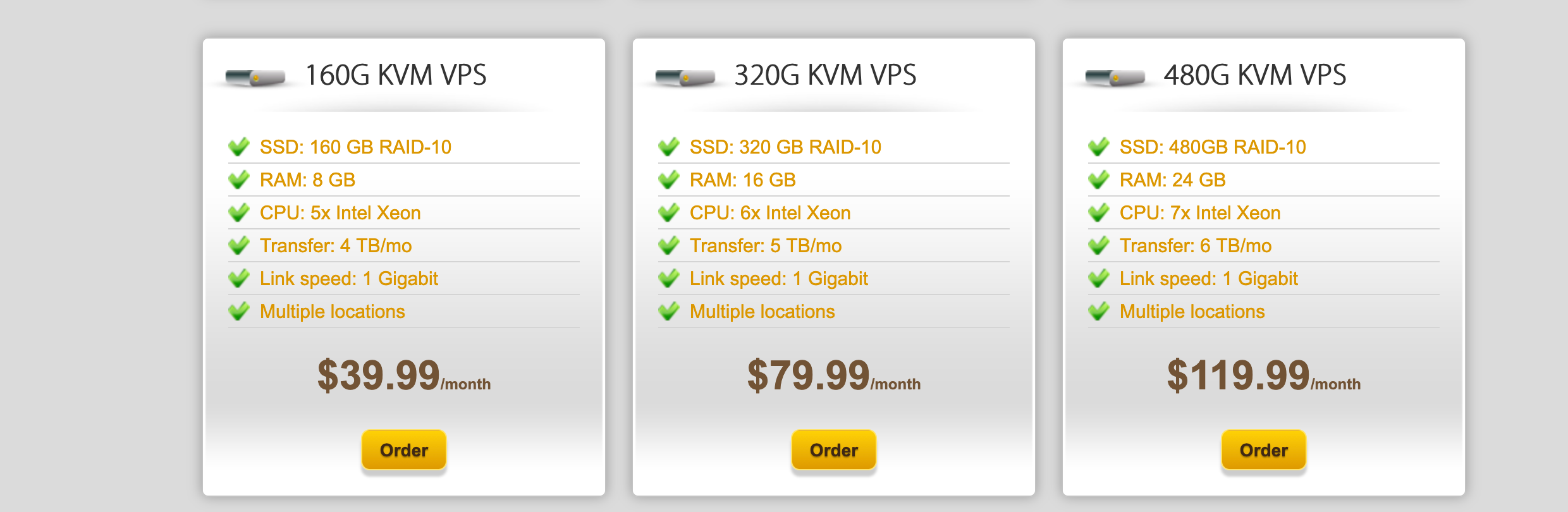Order the 320G KVM VPS plan
The image size is (1568, 512).
(x=834, y=450)
